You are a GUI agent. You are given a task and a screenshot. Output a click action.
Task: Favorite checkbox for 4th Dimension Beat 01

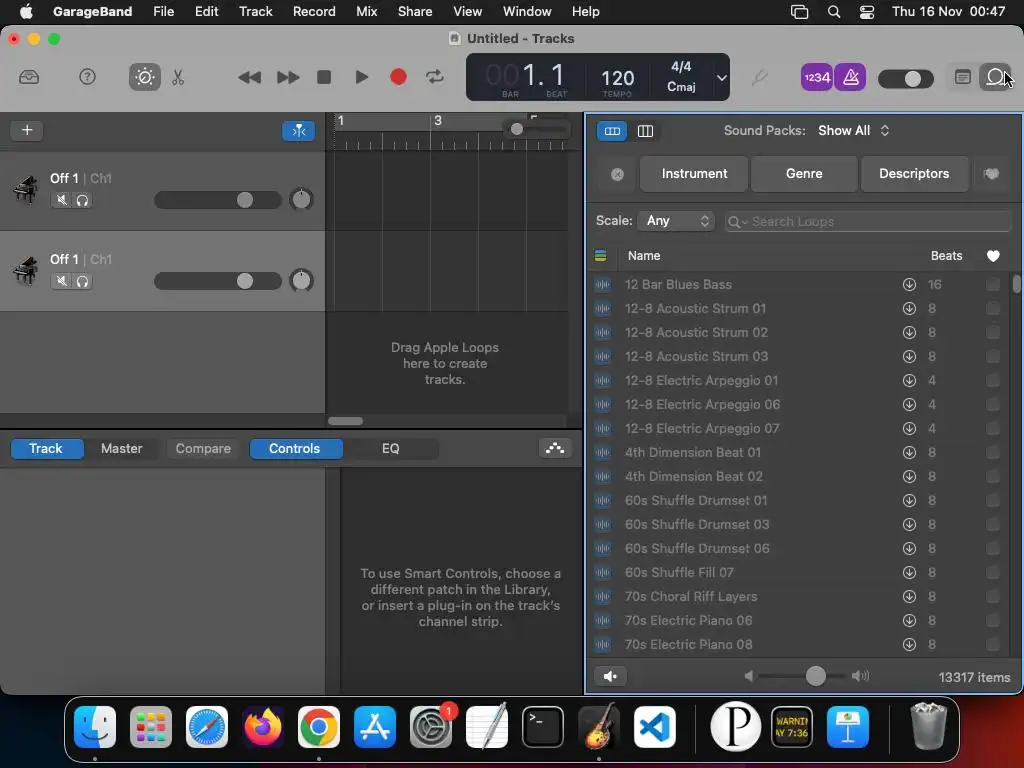993,453
